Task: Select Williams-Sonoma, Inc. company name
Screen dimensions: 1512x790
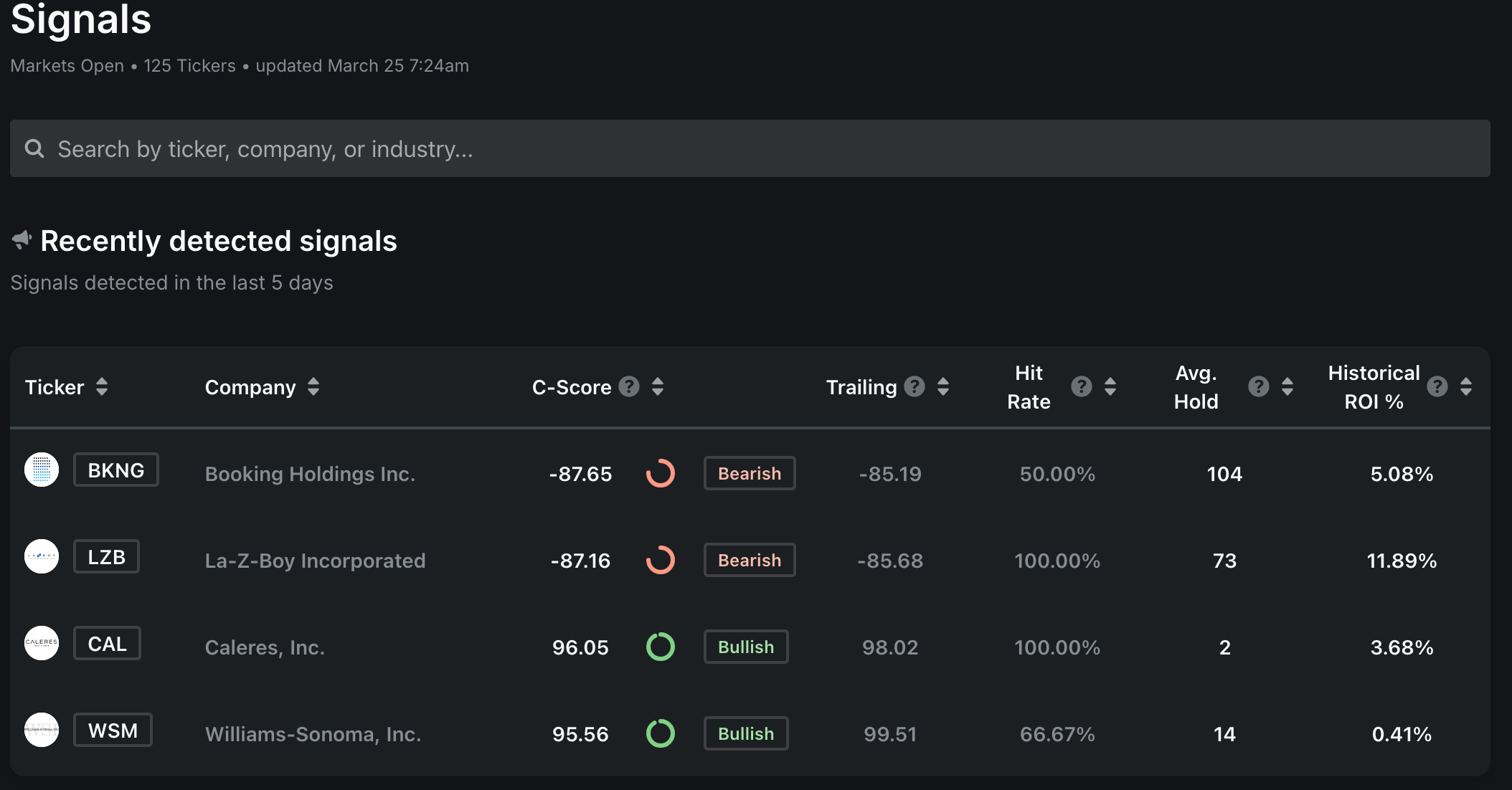Action: (x=313, y=734)
